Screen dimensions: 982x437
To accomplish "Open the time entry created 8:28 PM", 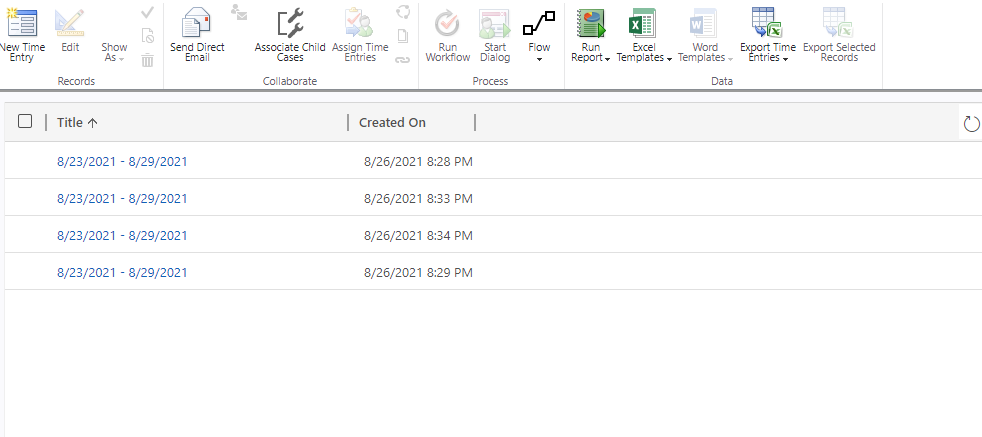I will point(122,161).
